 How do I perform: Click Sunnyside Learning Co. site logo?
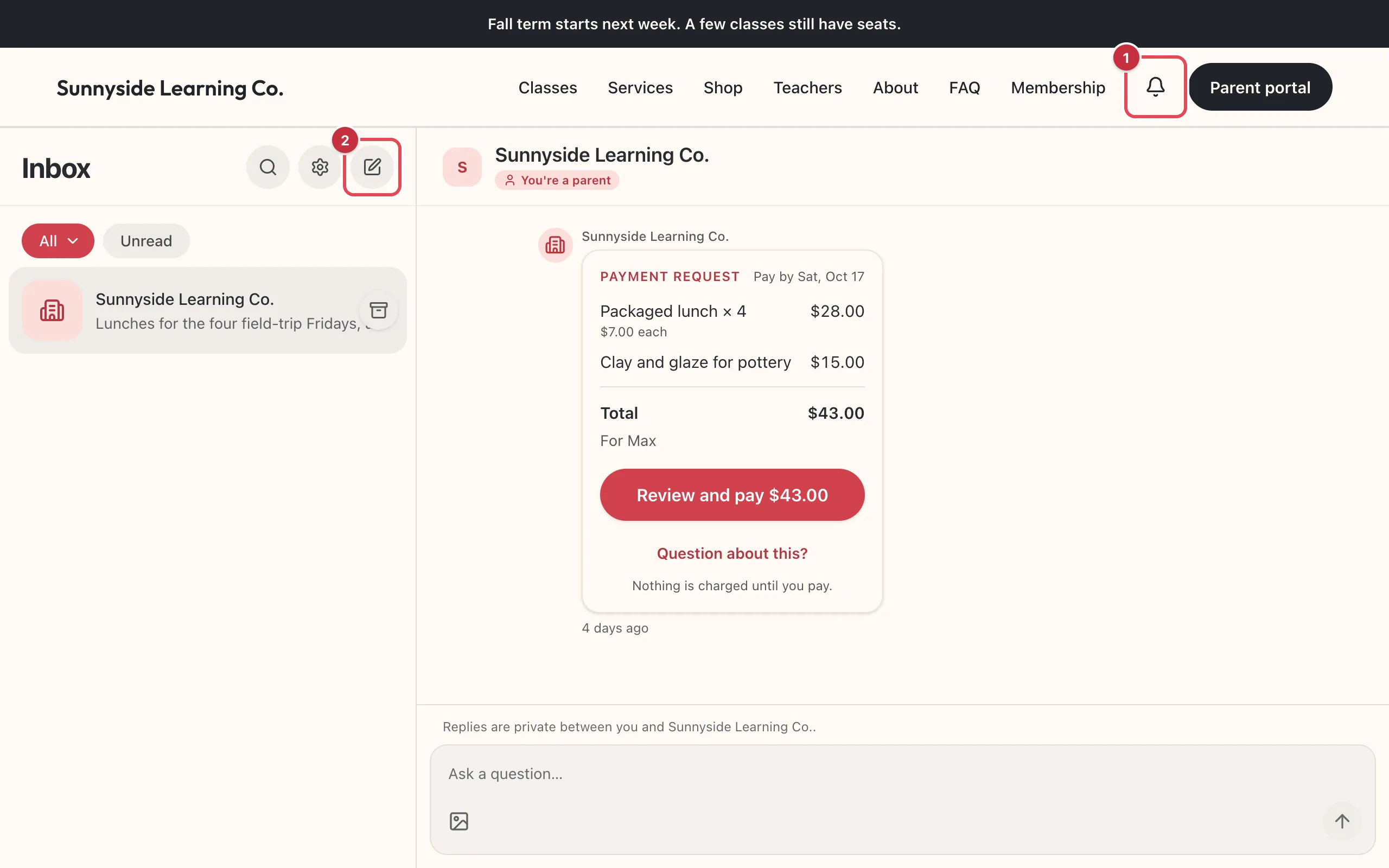170,88
